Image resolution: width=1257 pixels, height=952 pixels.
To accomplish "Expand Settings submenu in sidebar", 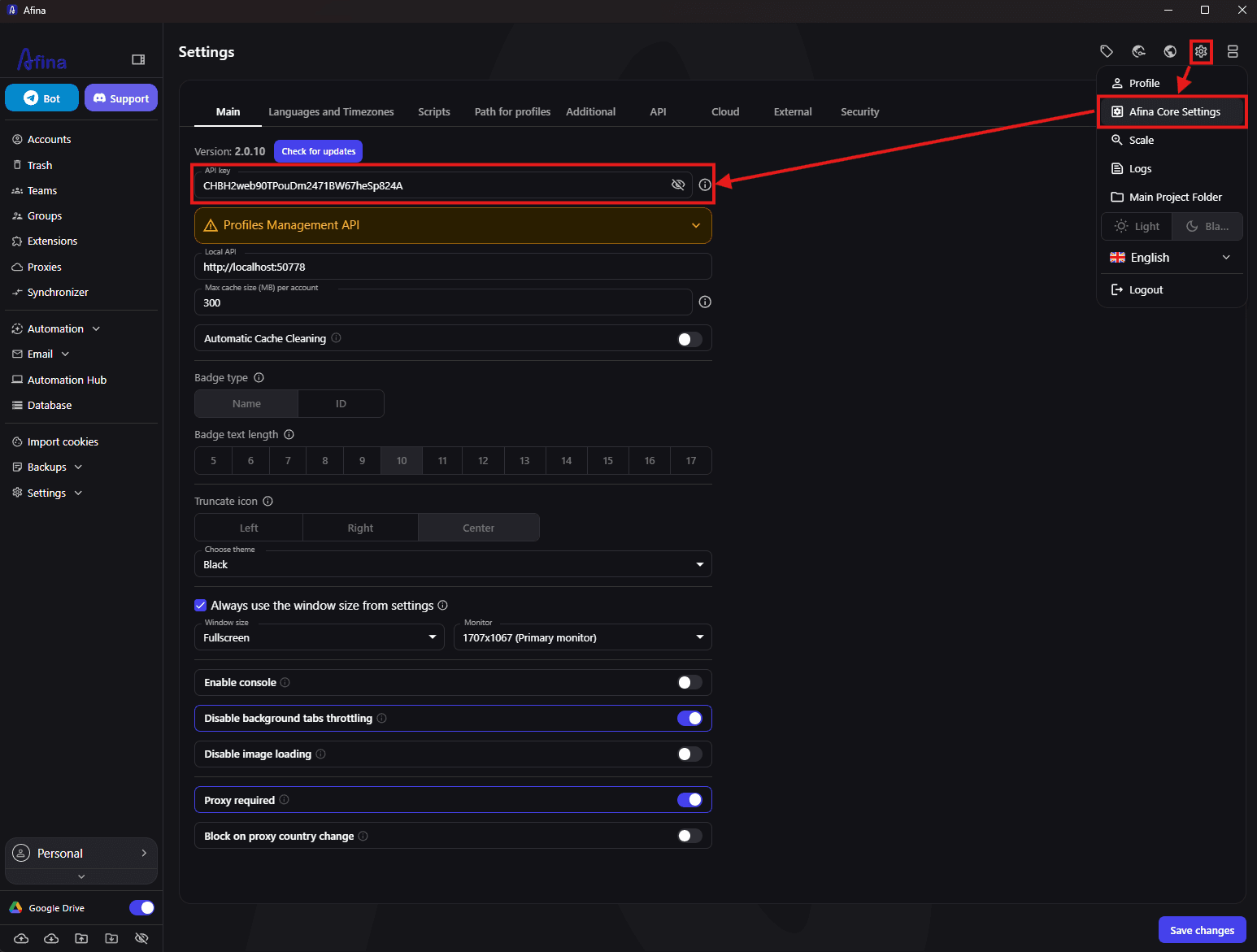I will 78,493.
